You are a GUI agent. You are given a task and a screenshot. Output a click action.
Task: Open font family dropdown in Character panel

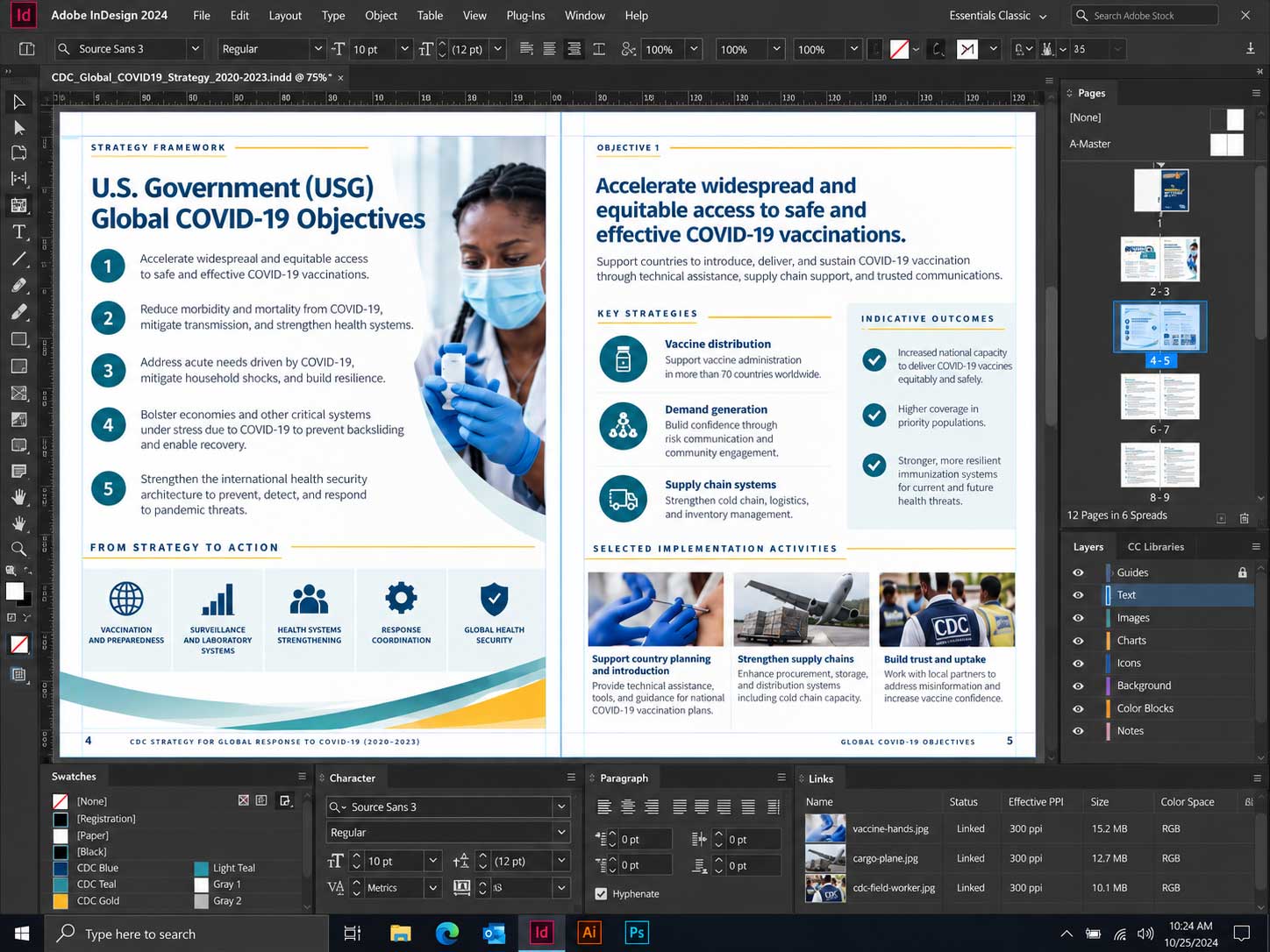[561, 807]
